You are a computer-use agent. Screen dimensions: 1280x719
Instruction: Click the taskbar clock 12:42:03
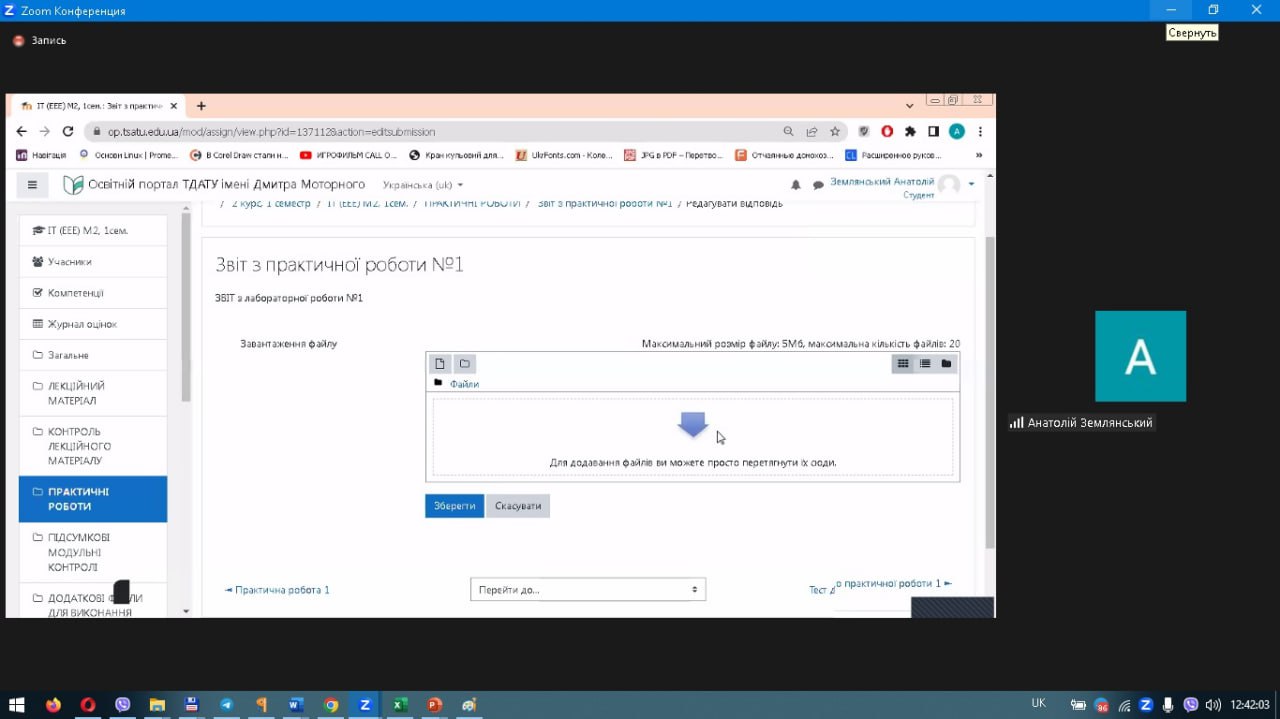(1250, 704)
